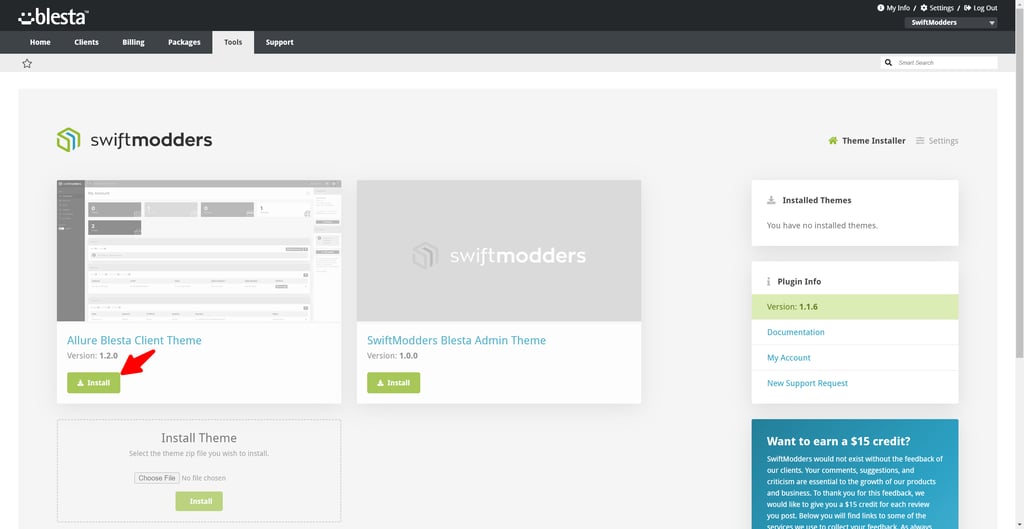Click the 'Version: 1.0.0' text
Screen dimensions: 1024x529
(392, 356)
